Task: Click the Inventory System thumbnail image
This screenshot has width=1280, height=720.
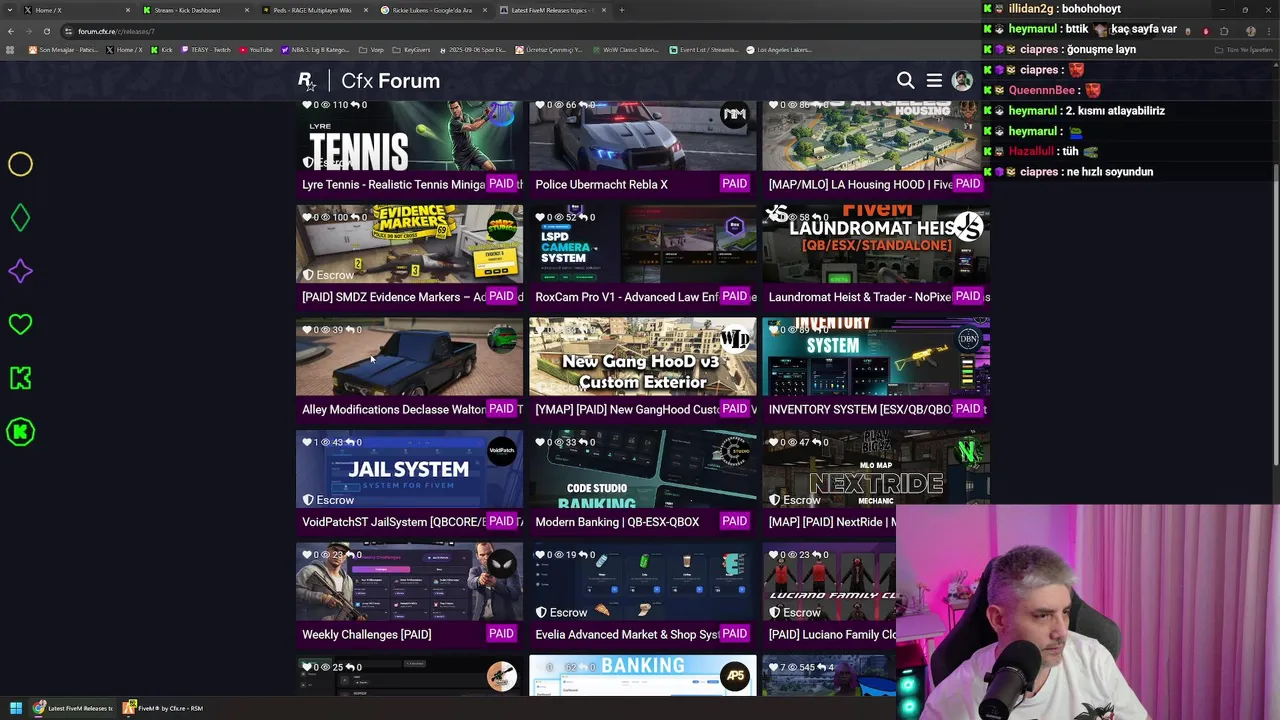Action: pyautogui.click(x=876, y=357)
